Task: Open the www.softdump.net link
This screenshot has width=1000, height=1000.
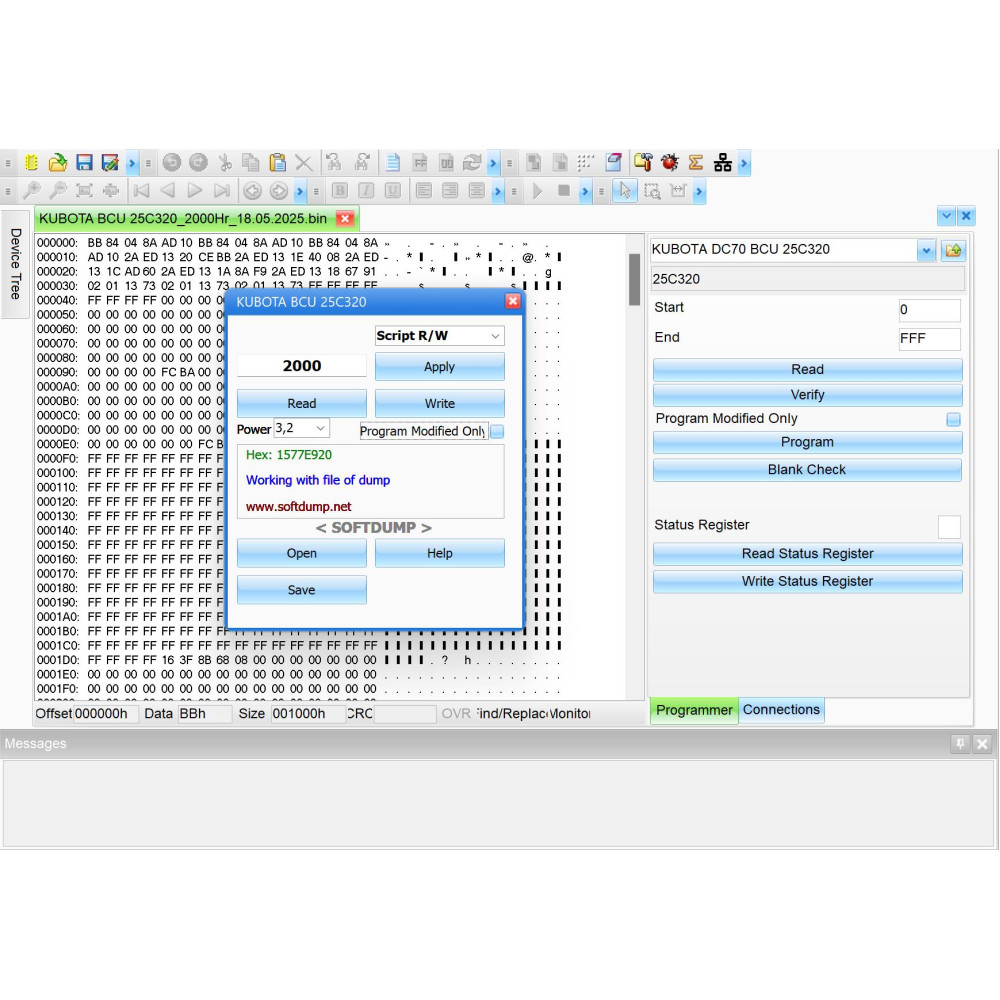Action: point(298,506)
